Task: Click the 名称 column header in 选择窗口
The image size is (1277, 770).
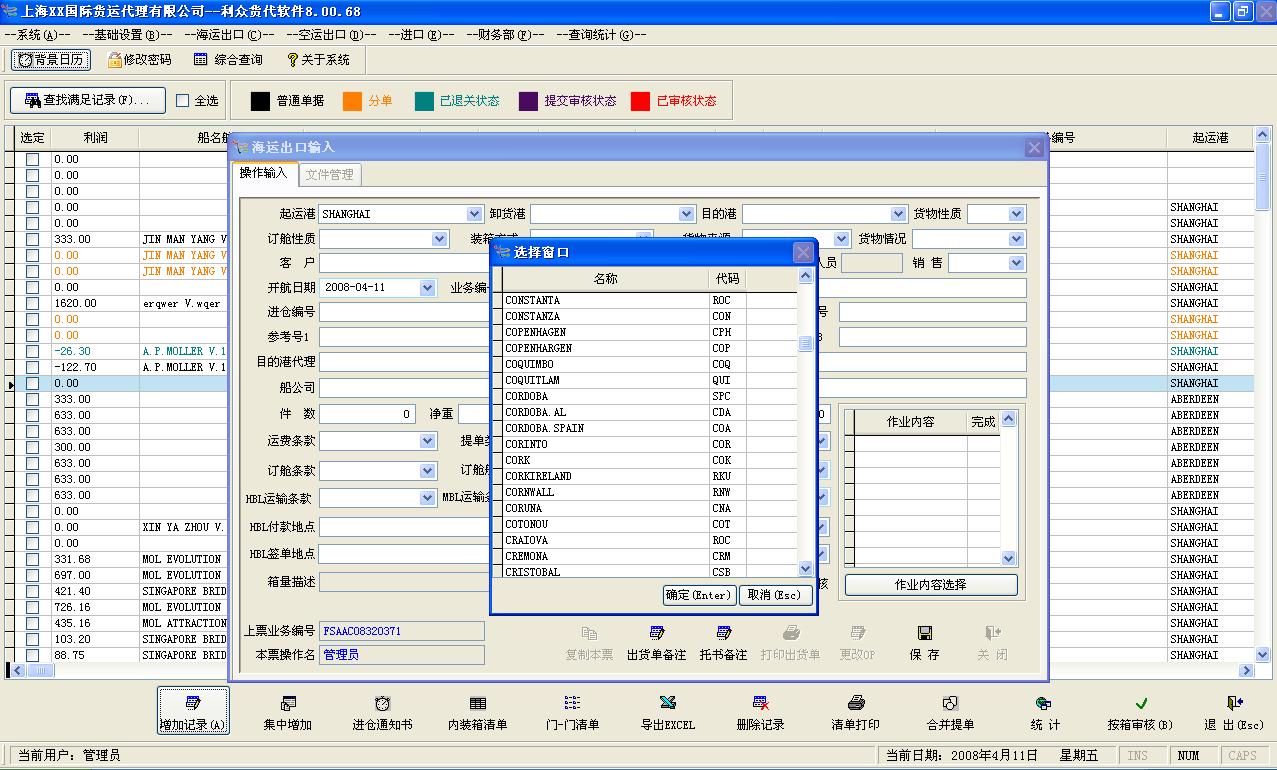Action: 606,279
